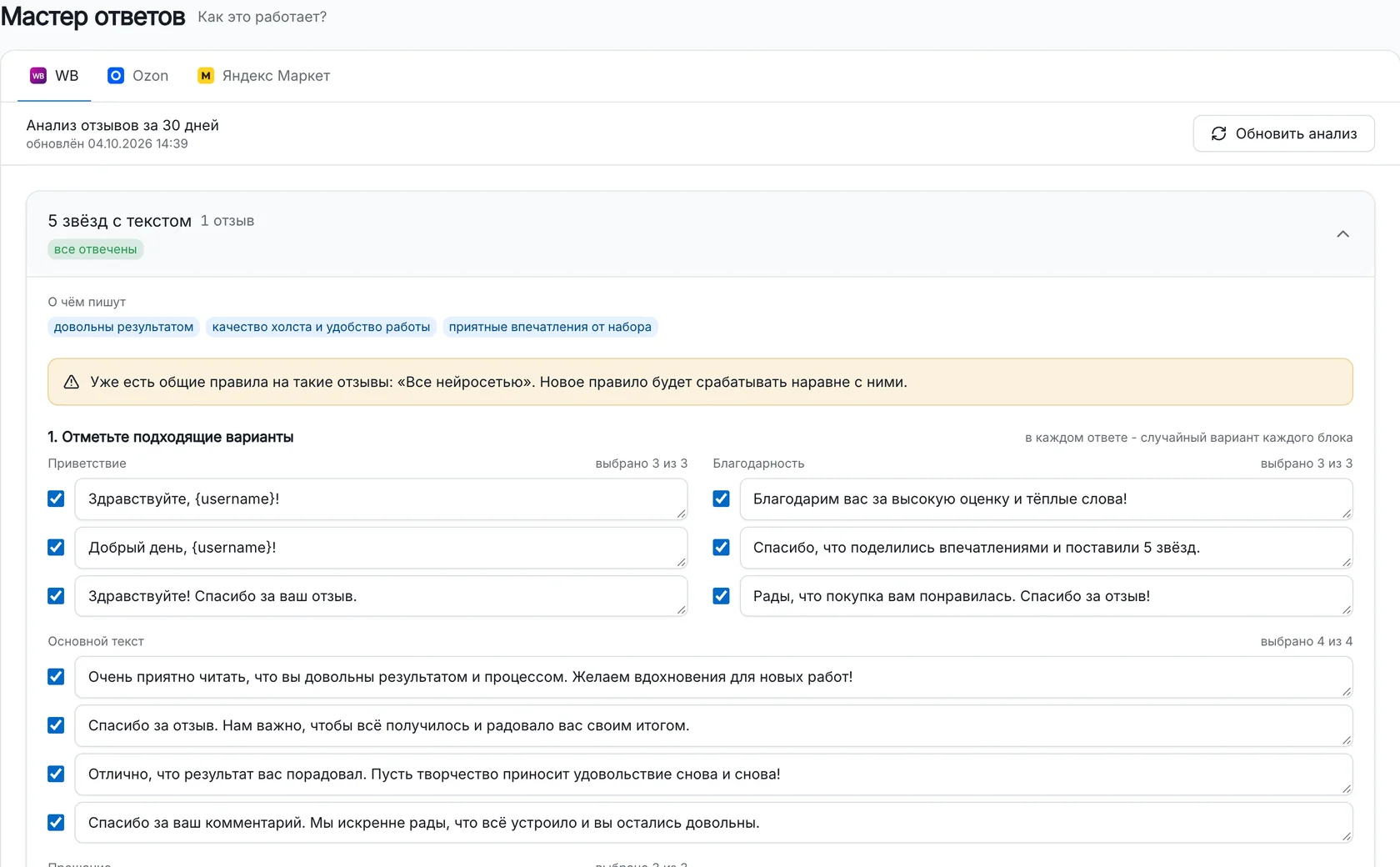Edit the Благодарим вас за высокую оценку field
This screenshot has width=1400, height=867.
(x=1046, y=499)
